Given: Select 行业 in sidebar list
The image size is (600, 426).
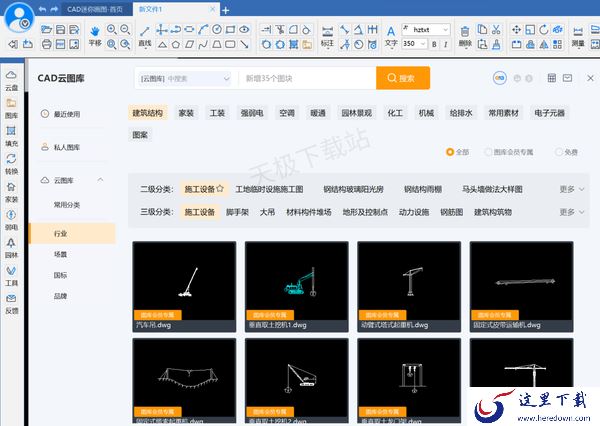Looking at the screenshot, I should 72,233.
